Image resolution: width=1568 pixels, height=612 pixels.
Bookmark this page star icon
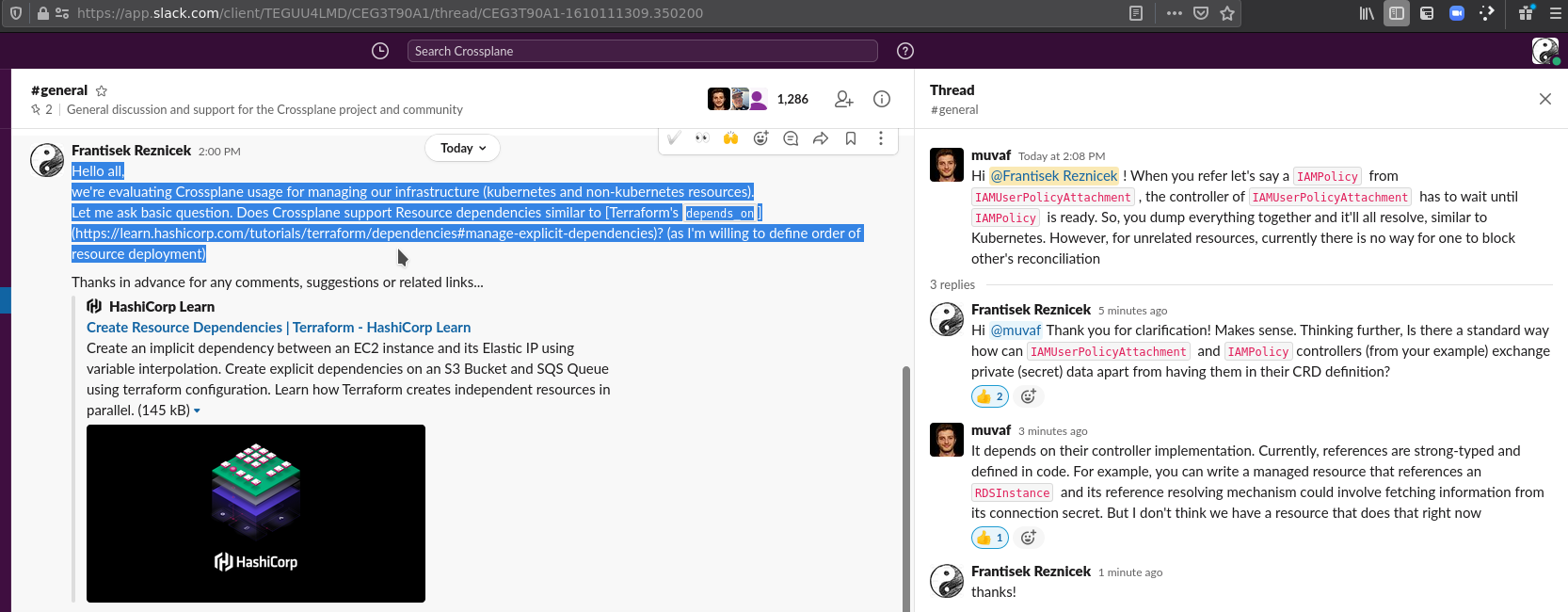(1227, 13)
